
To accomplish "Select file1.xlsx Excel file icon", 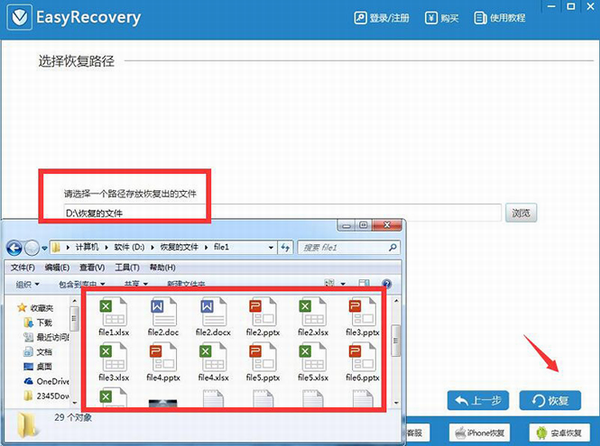I will coord(114,317).
